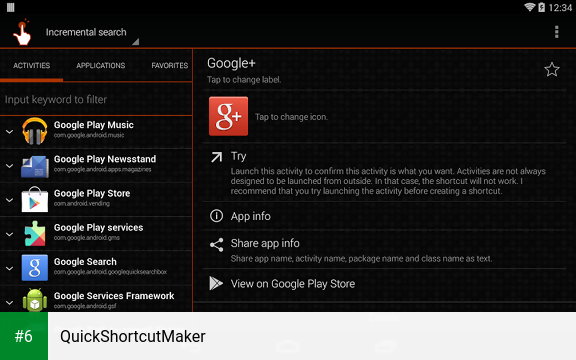576x360 pixels.
Task: Switch to the Favorites tab
Action: coord(169,65)
